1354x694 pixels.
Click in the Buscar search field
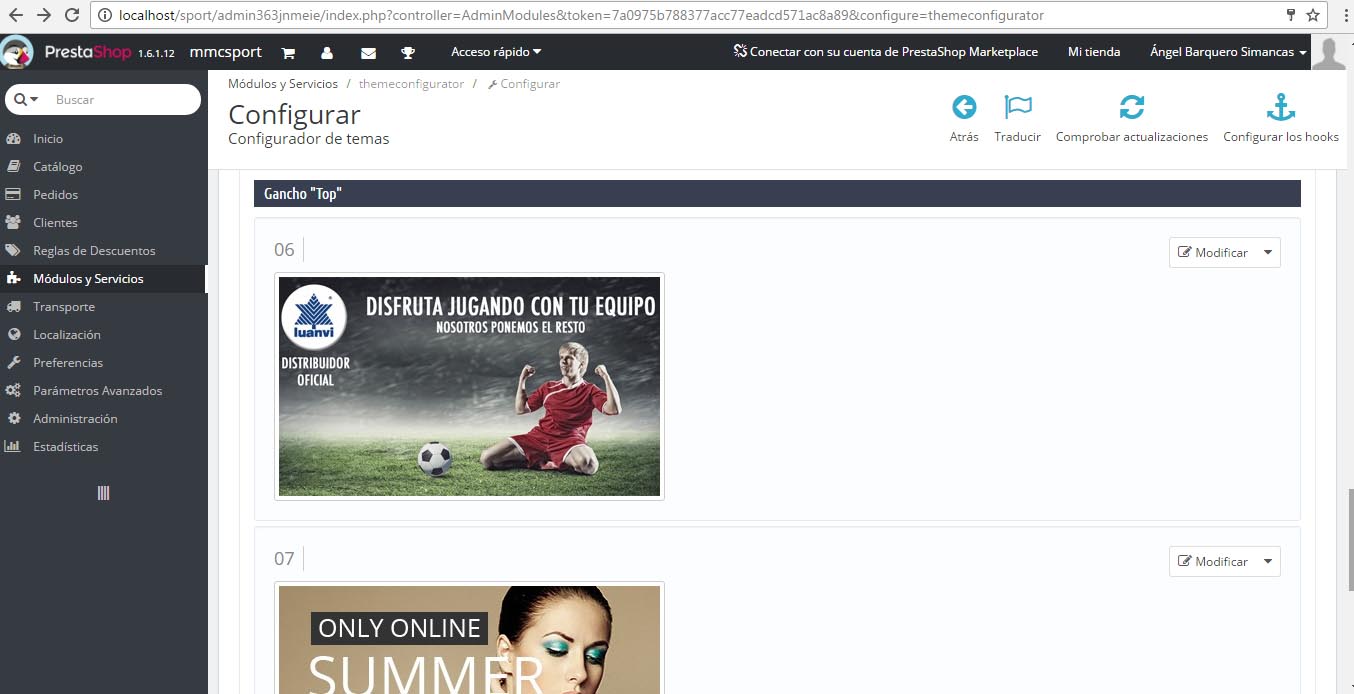[120, 99]
